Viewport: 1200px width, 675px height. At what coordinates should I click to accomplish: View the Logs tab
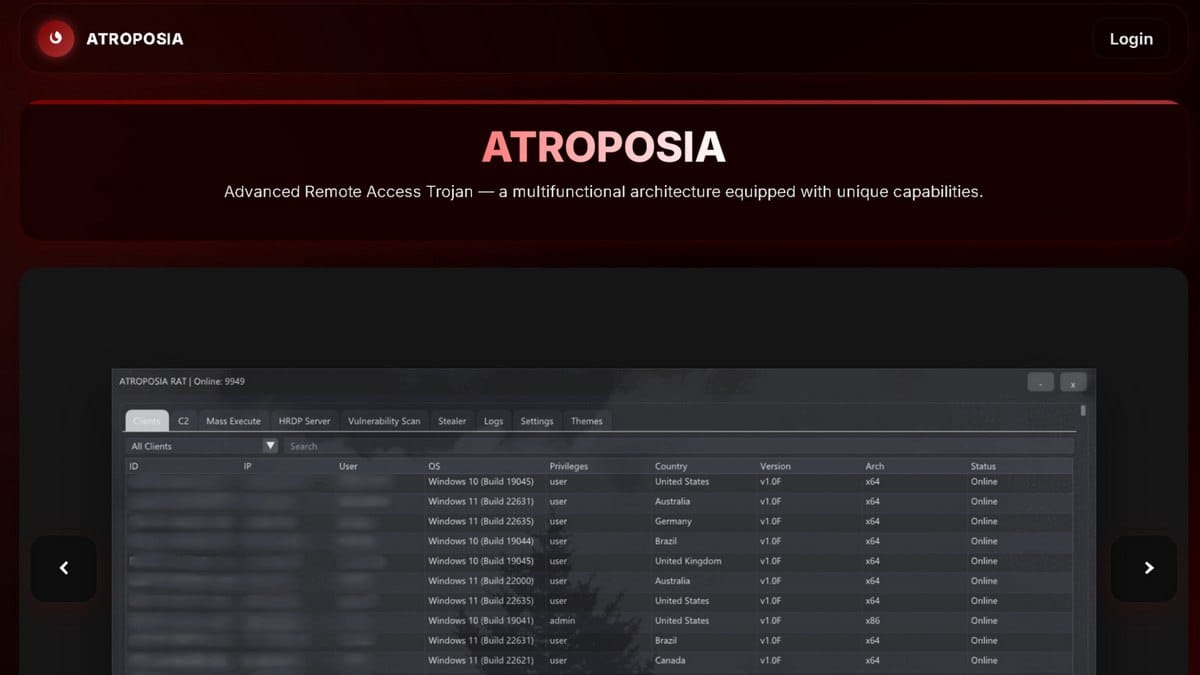coord(493,421)
